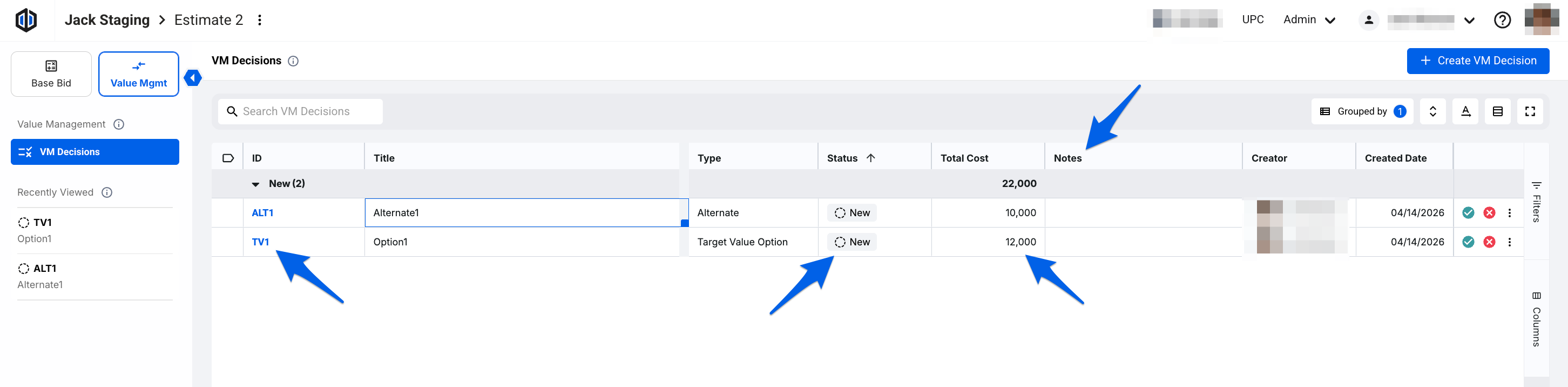Click the Create VM Decision button
Screen dimensions: 1568x387
(1477, 61)
